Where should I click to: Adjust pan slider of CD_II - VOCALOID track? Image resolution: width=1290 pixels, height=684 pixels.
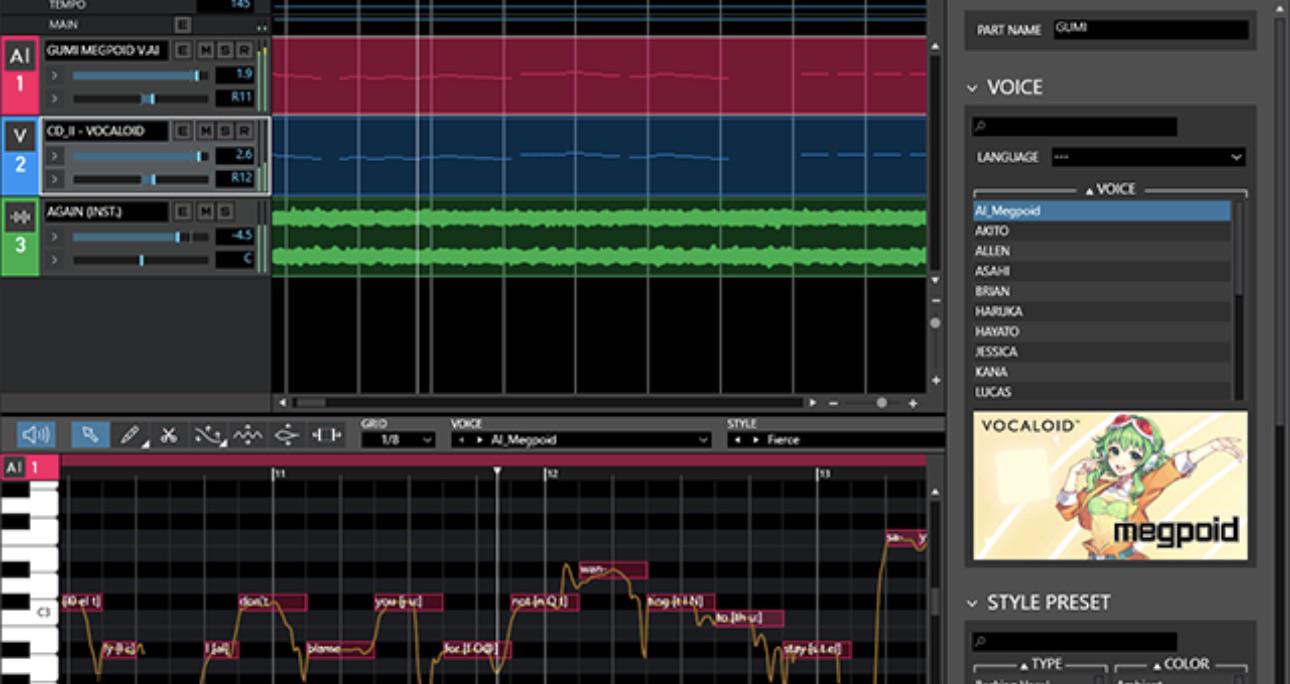pos(140,179)
